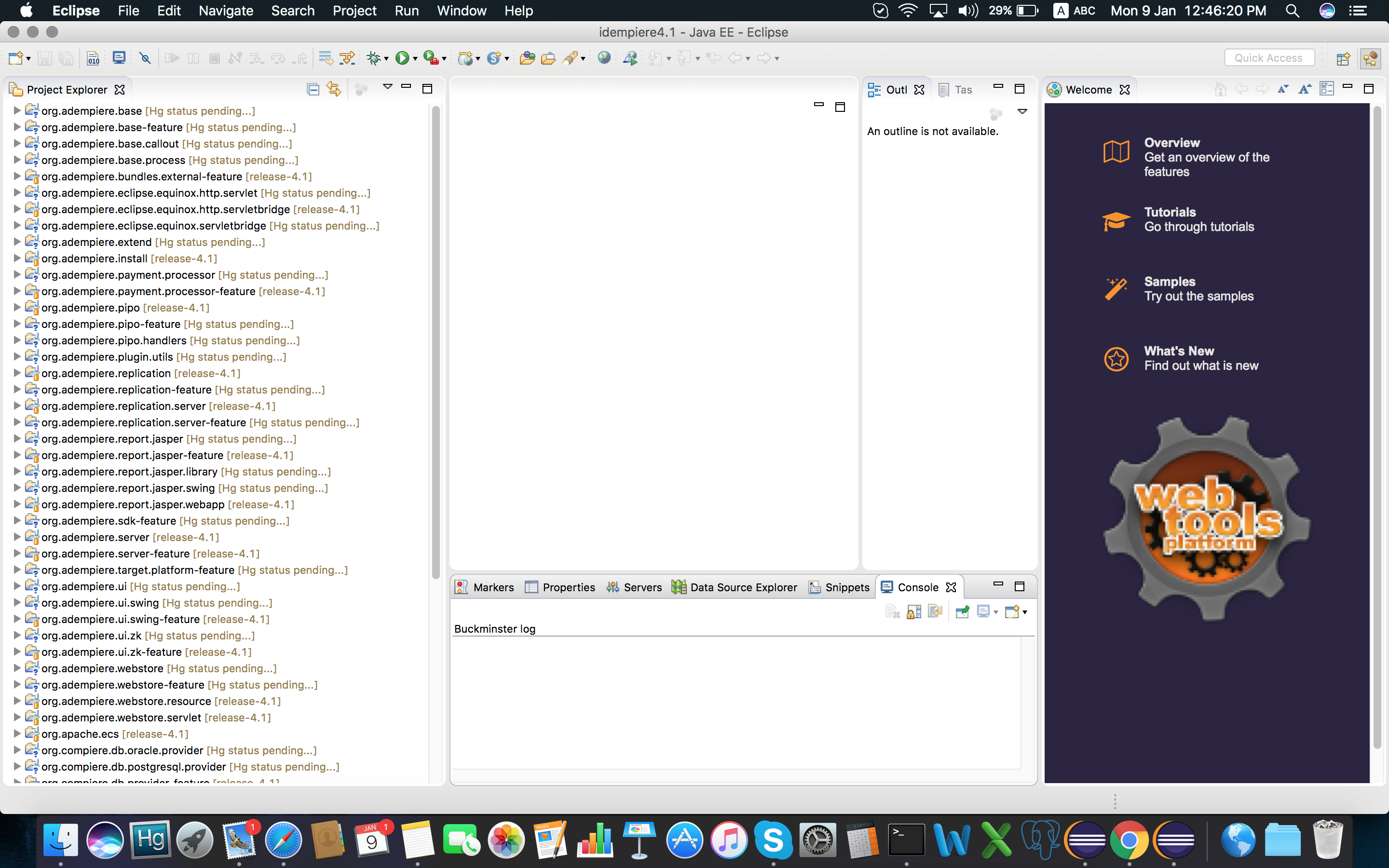
Task: Switch to the Properties tab
Action: coord(560,587)
